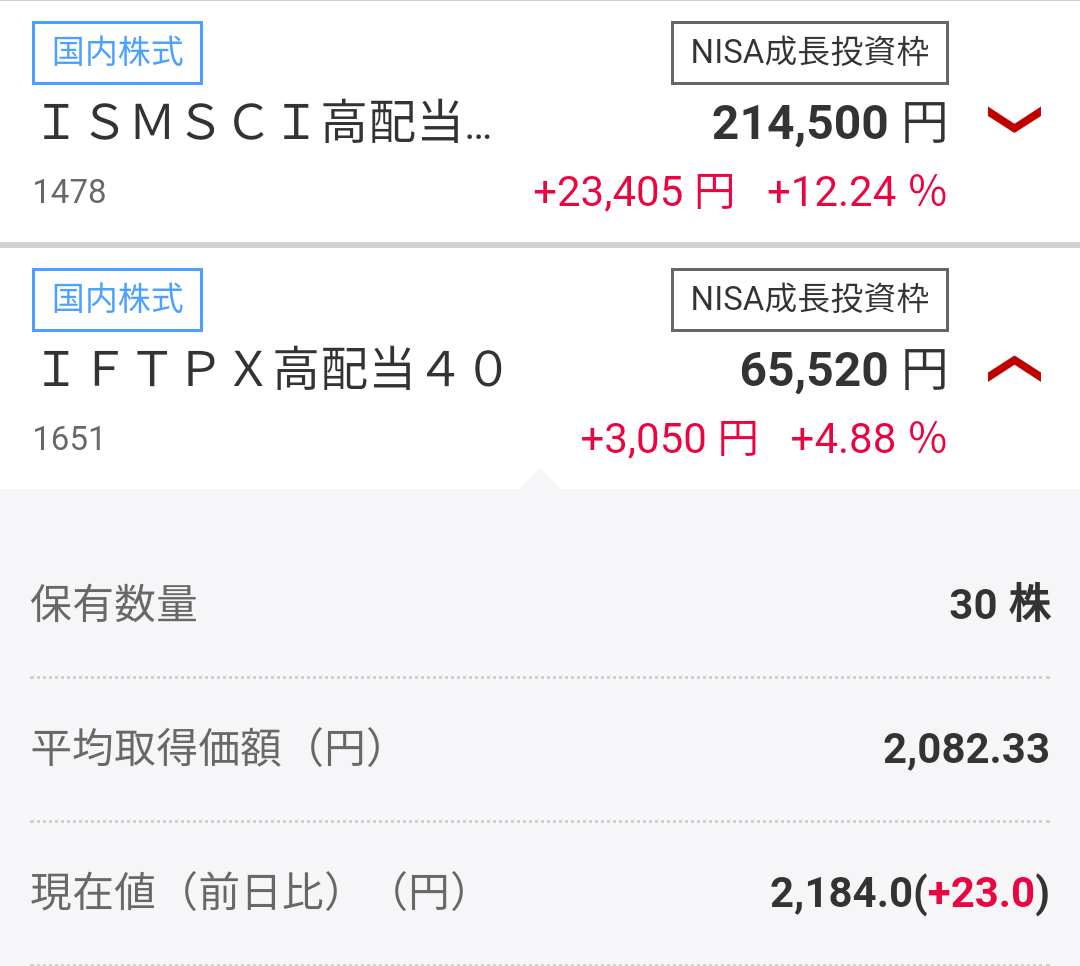
Task: Select NISA成長投資枠 label above 65,520 円
Action: pyautogui.click(x=809, y=299)
